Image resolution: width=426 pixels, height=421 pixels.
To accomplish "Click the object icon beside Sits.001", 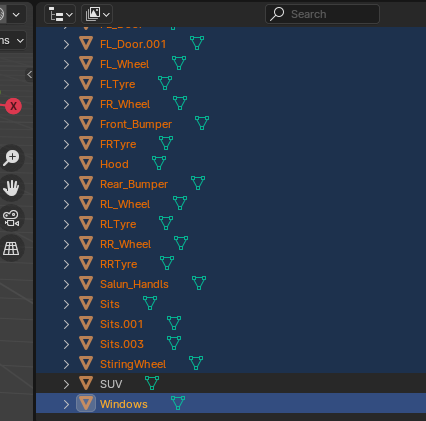I will click(86, 324).
